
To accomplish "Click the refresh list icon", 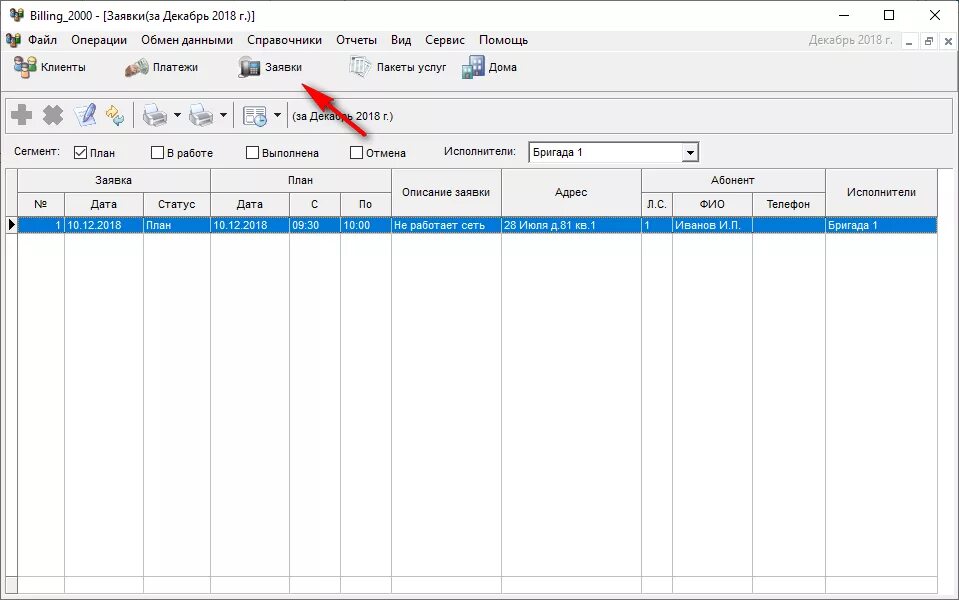I will pos(115,115).
